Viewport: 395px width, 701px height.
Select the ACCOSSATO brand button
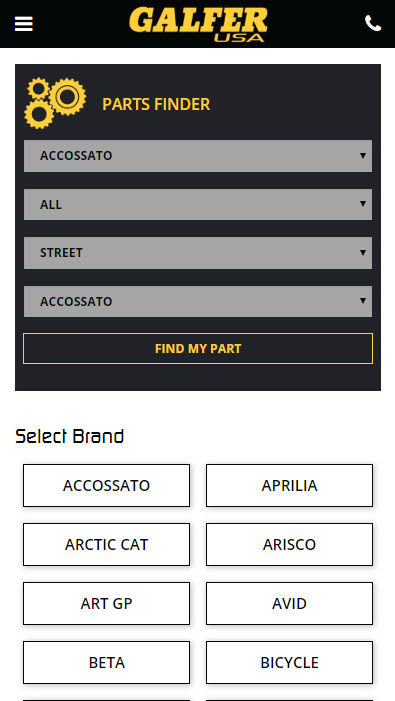coord(106,486)
